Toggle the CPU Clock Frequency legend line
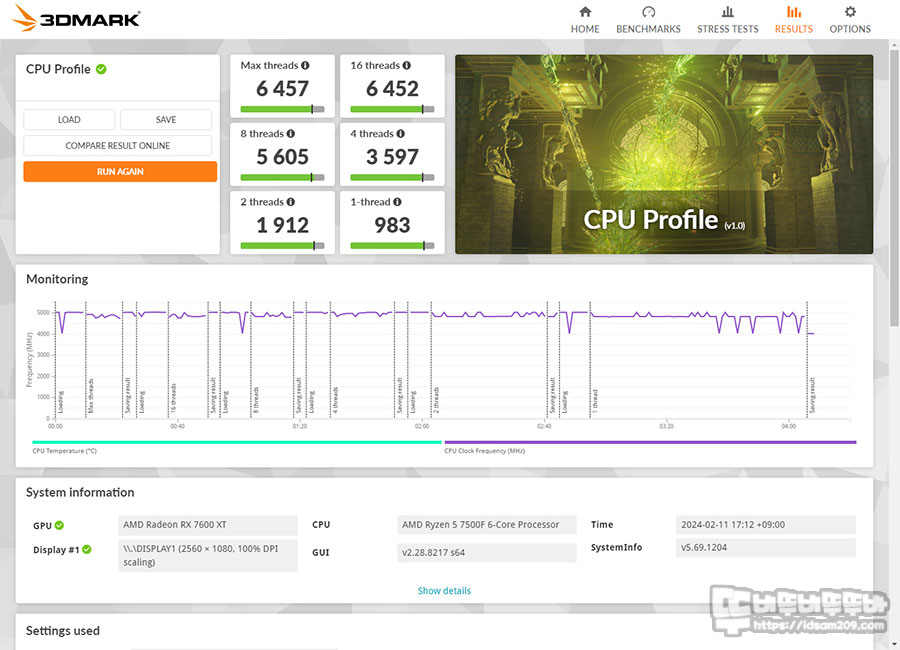This screenshot has height=650, width=900. tap(650, 442)
